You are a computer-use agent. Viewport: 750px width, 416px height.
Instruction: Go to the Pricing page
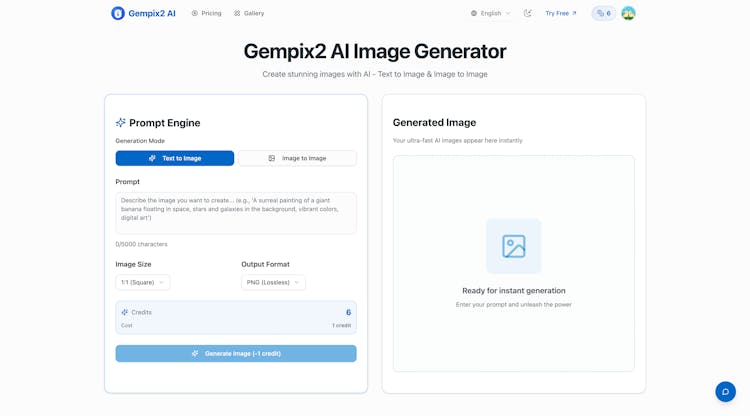(207, 13)
